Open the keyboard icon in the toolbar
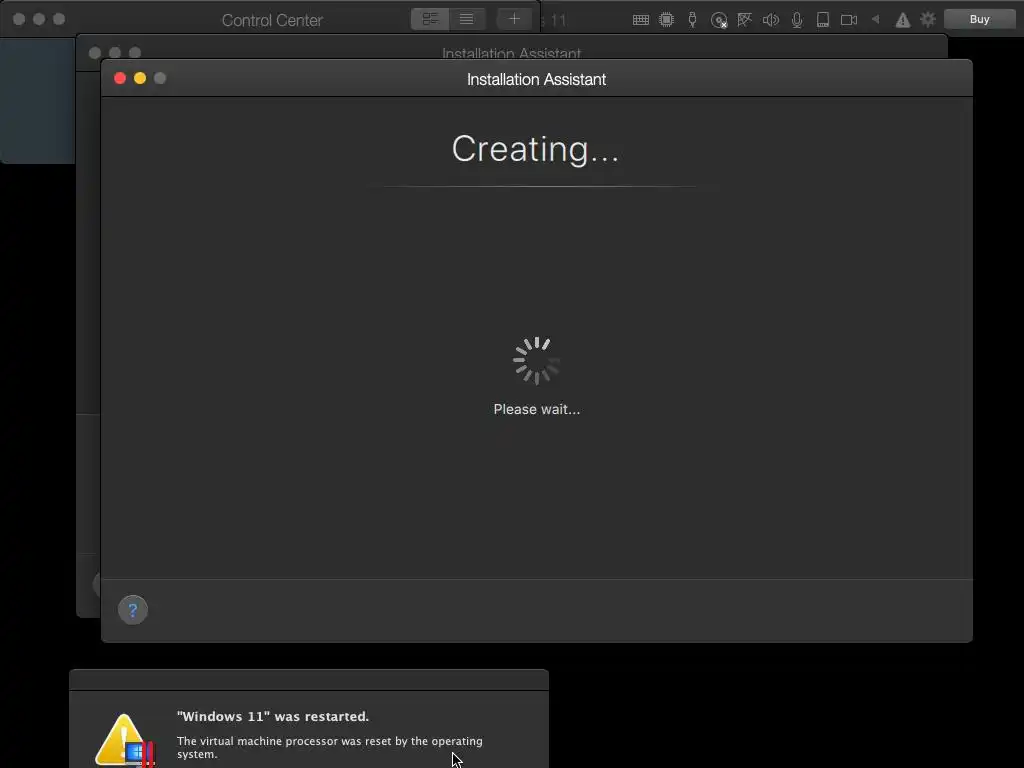The image size is (1024, 768). coord(641,20)
